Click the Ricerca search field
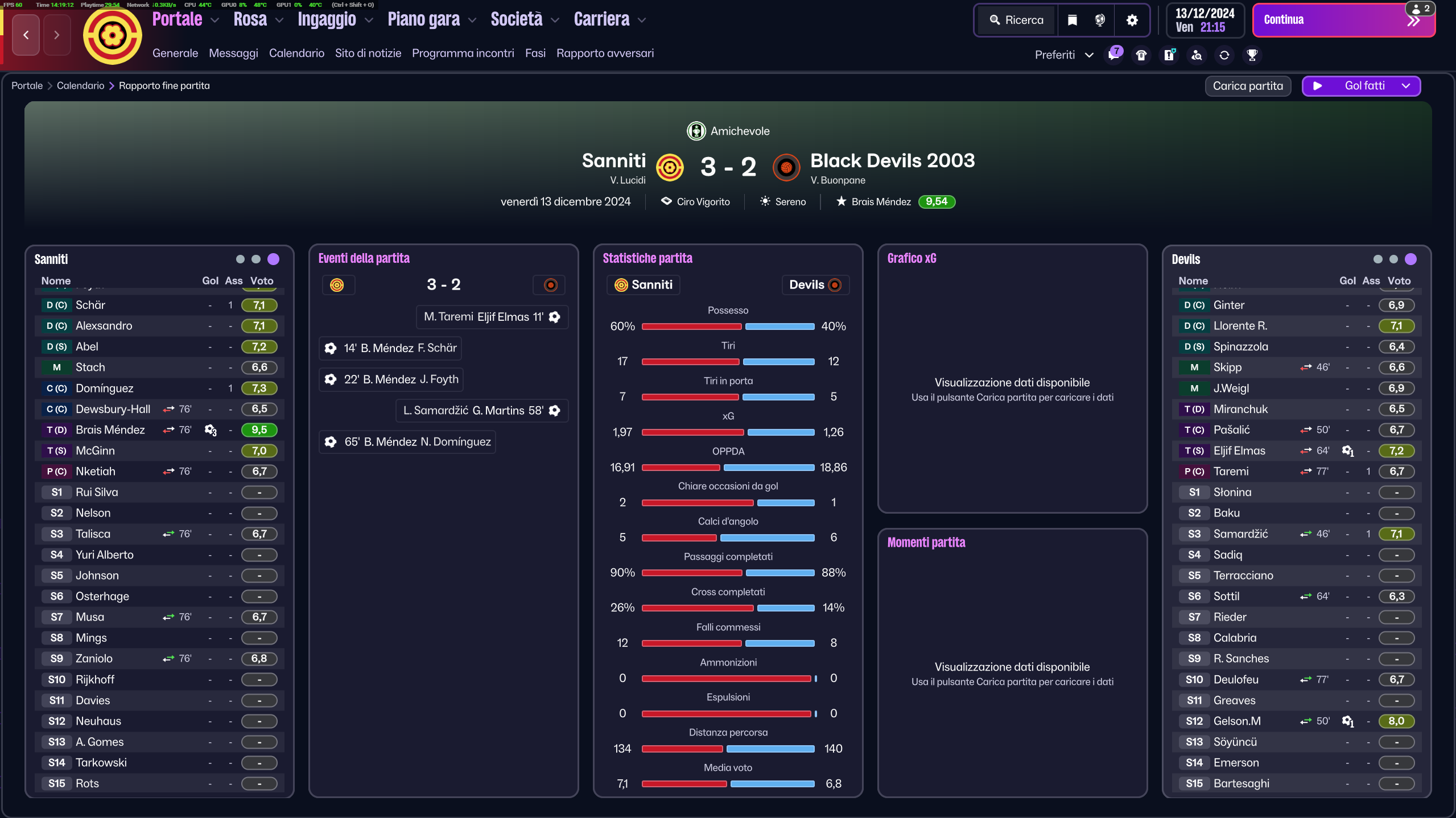The width and height of the screenshot is (1456, 818). [1017, 20]
